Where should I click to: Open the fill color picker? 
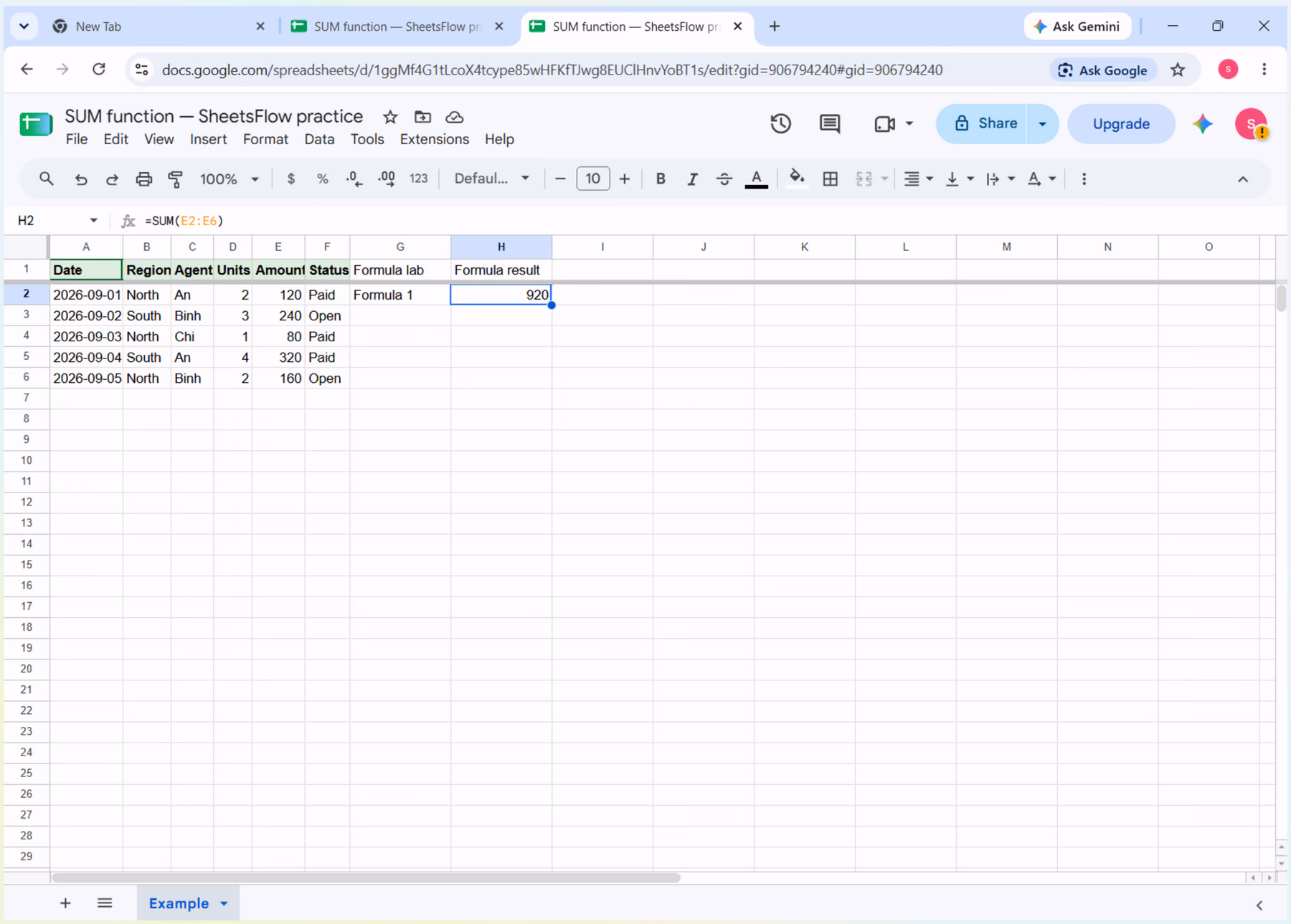[x=796, y=179]
